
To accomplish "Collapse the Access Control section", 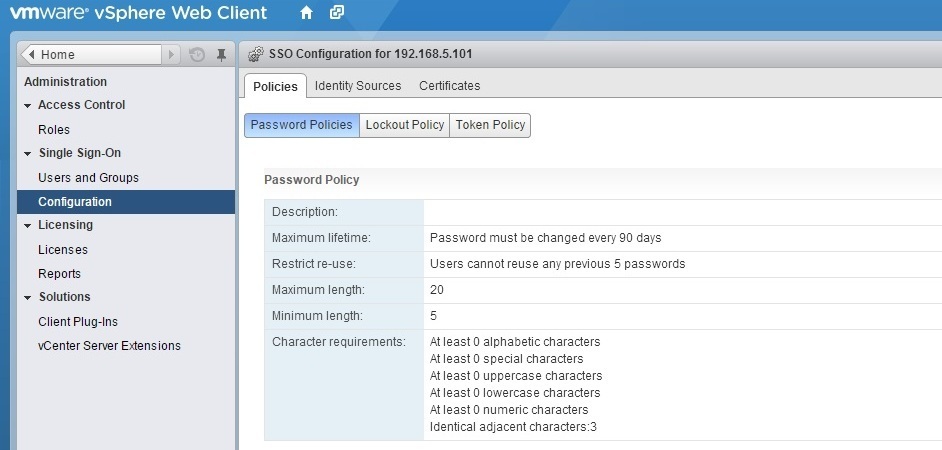I will tap(28, 106).
